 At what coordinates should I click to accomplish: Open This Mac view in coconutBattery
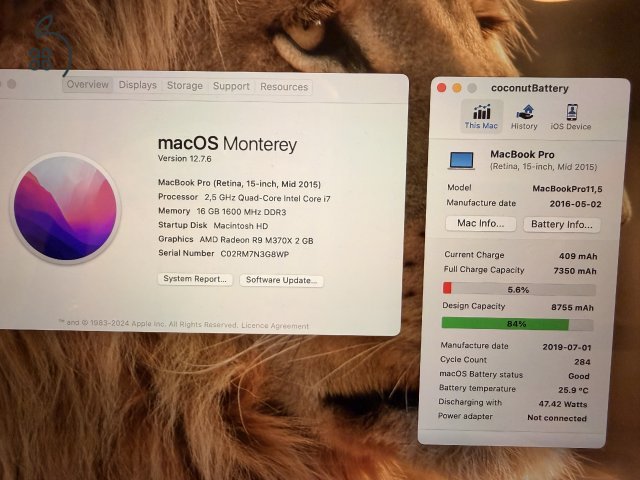(482, 117)
